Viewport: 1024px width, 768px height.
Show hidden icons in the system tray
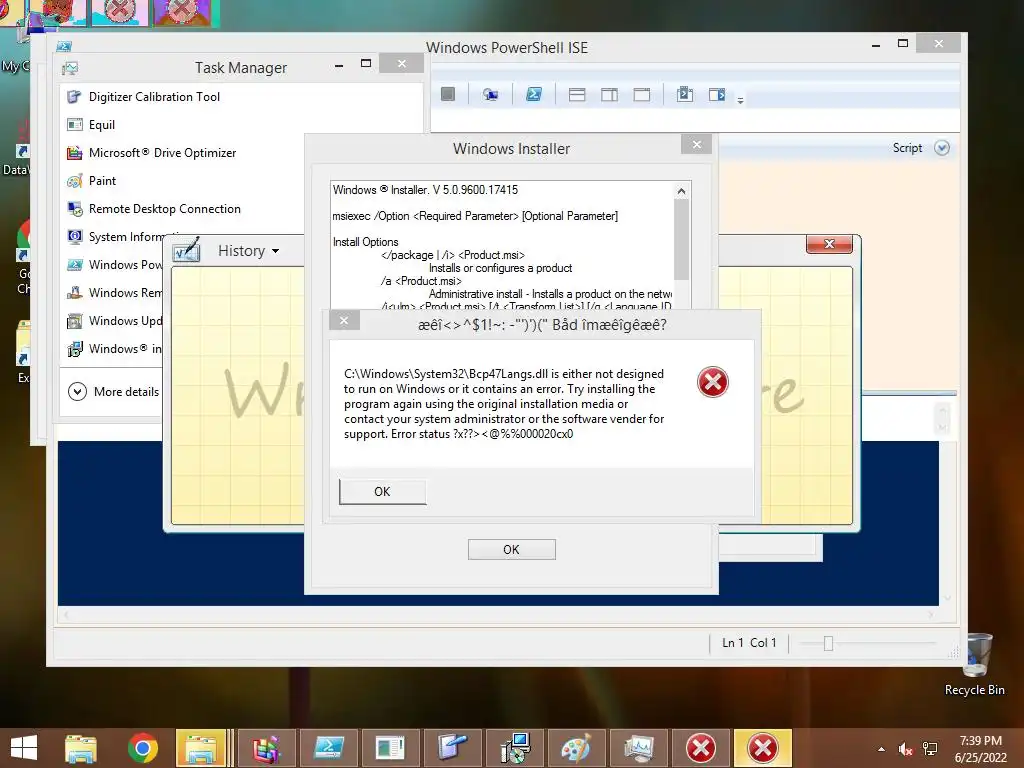881,749
